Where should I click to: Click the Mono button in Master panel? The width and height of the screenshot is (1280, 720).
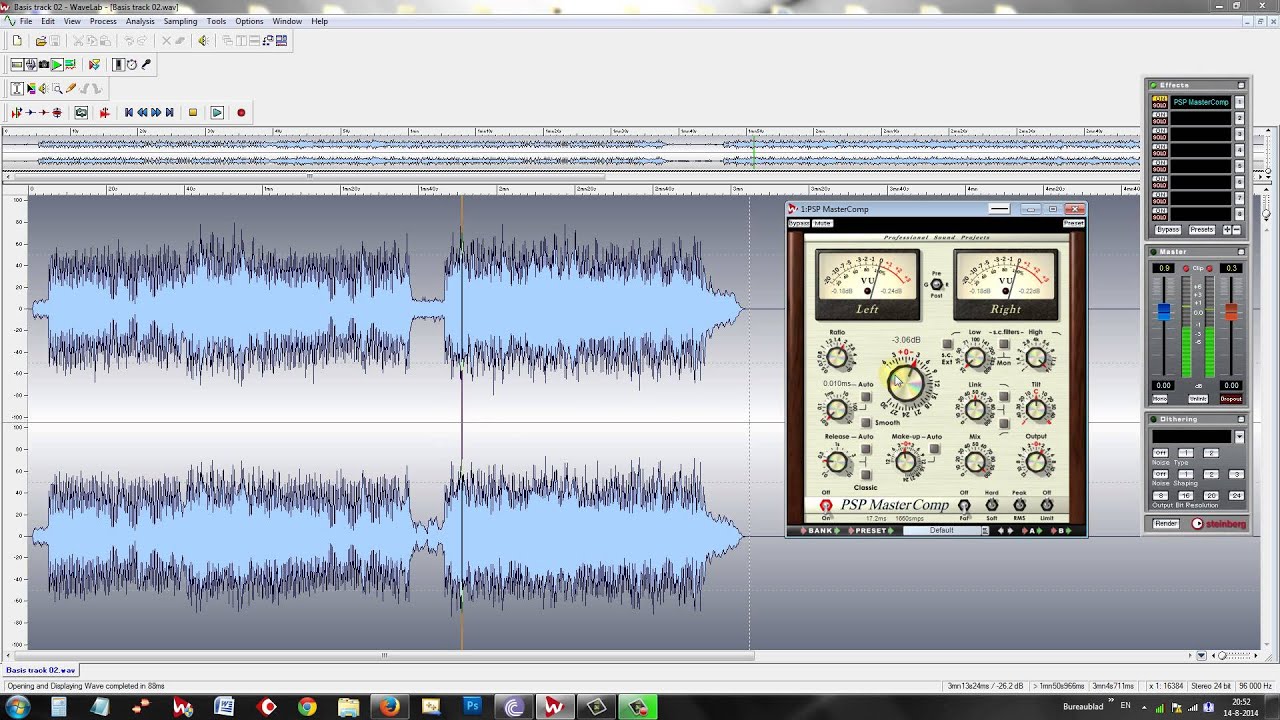pyautogui.click(x=1160, y=399)
